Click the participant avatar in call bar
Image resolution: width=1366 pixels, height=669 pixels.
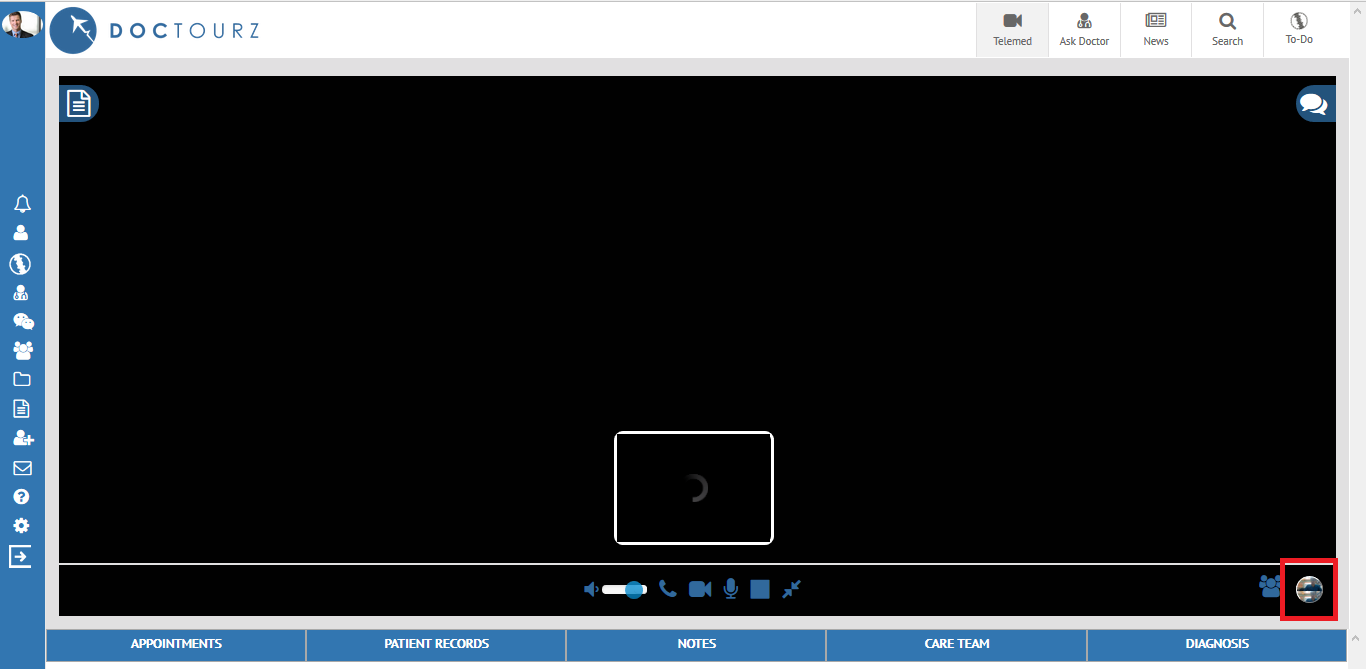[x=1309, y=590]
